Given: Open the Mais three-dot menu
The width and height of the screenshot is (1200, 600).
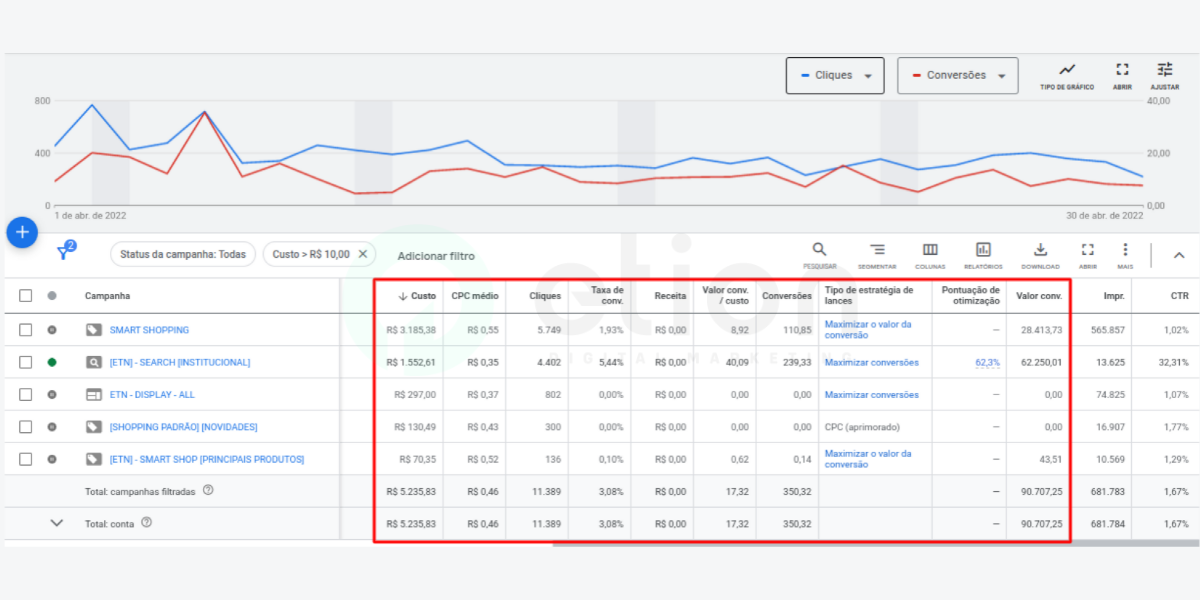Looking at the screenshot, I should click(x=1125, y=250).
